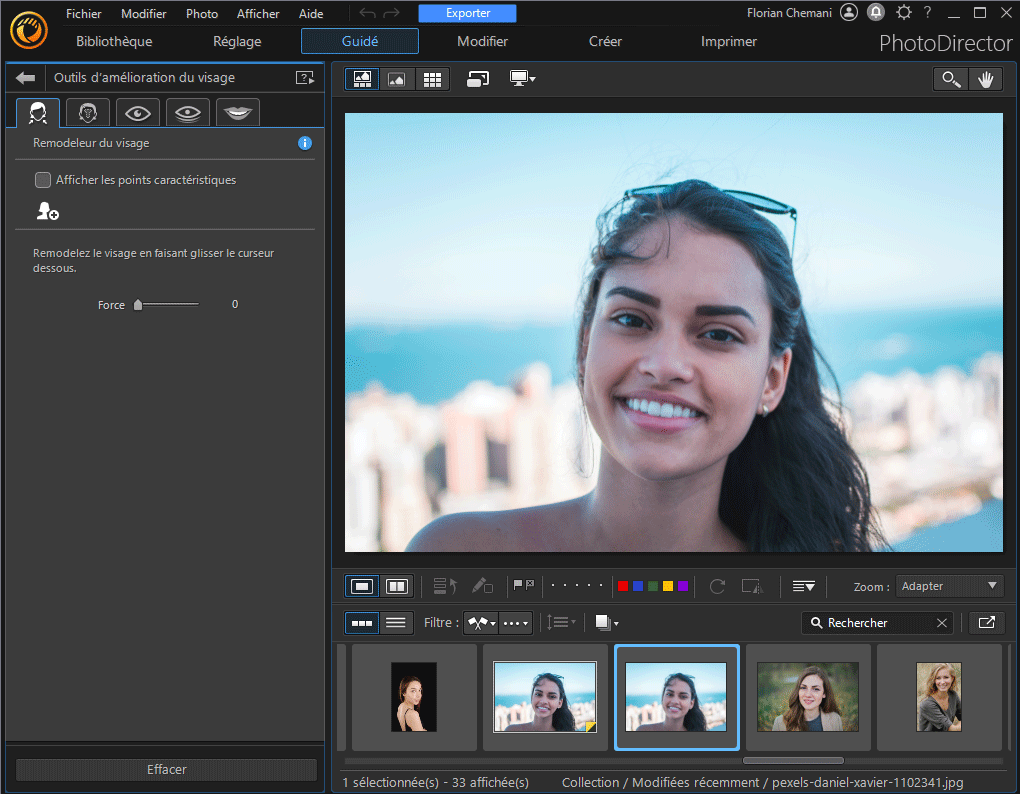Click the red color label swatch
Image resolution: width=1020 pixels, height=794 pixels.
(623, 586)
